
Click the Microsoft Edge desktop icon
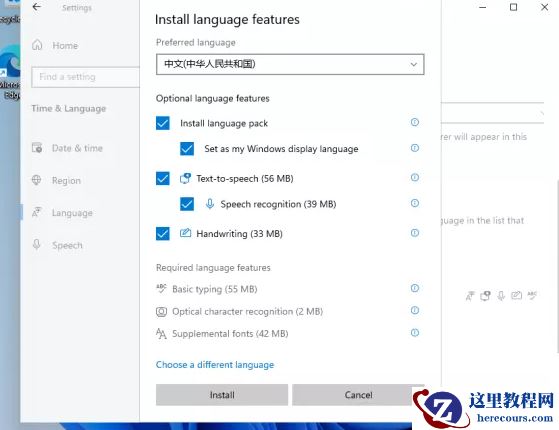10,71
